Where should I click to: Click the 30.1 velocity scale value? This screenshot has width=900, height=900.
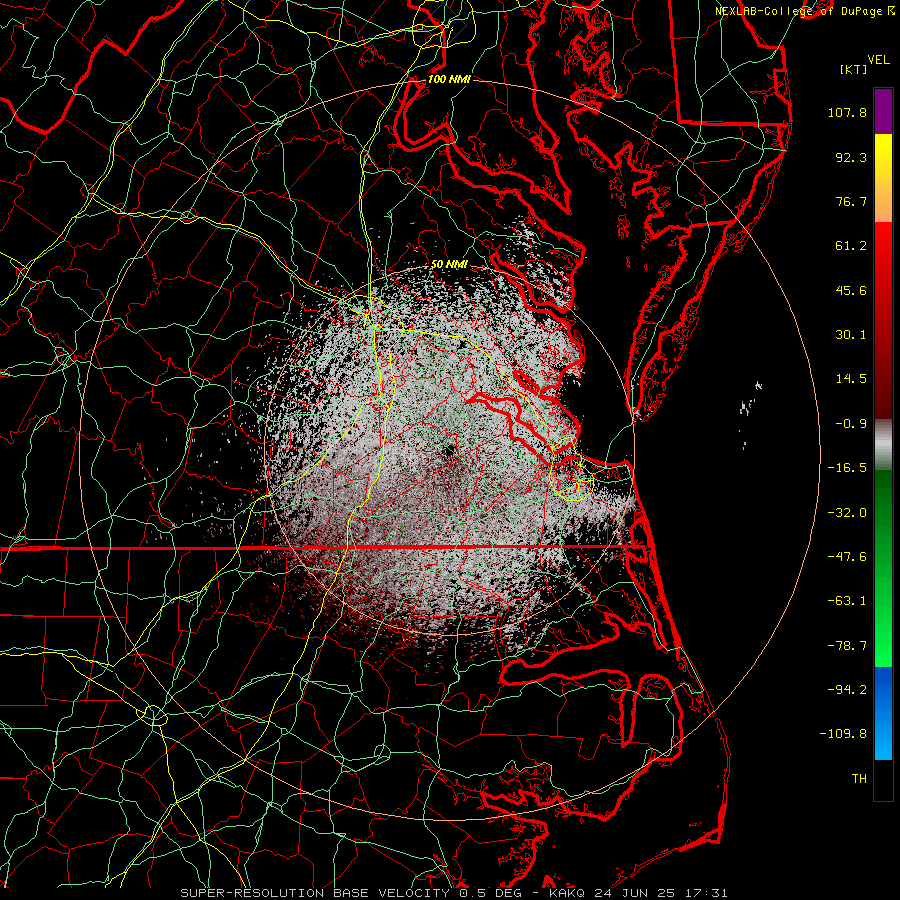[851, 335]
